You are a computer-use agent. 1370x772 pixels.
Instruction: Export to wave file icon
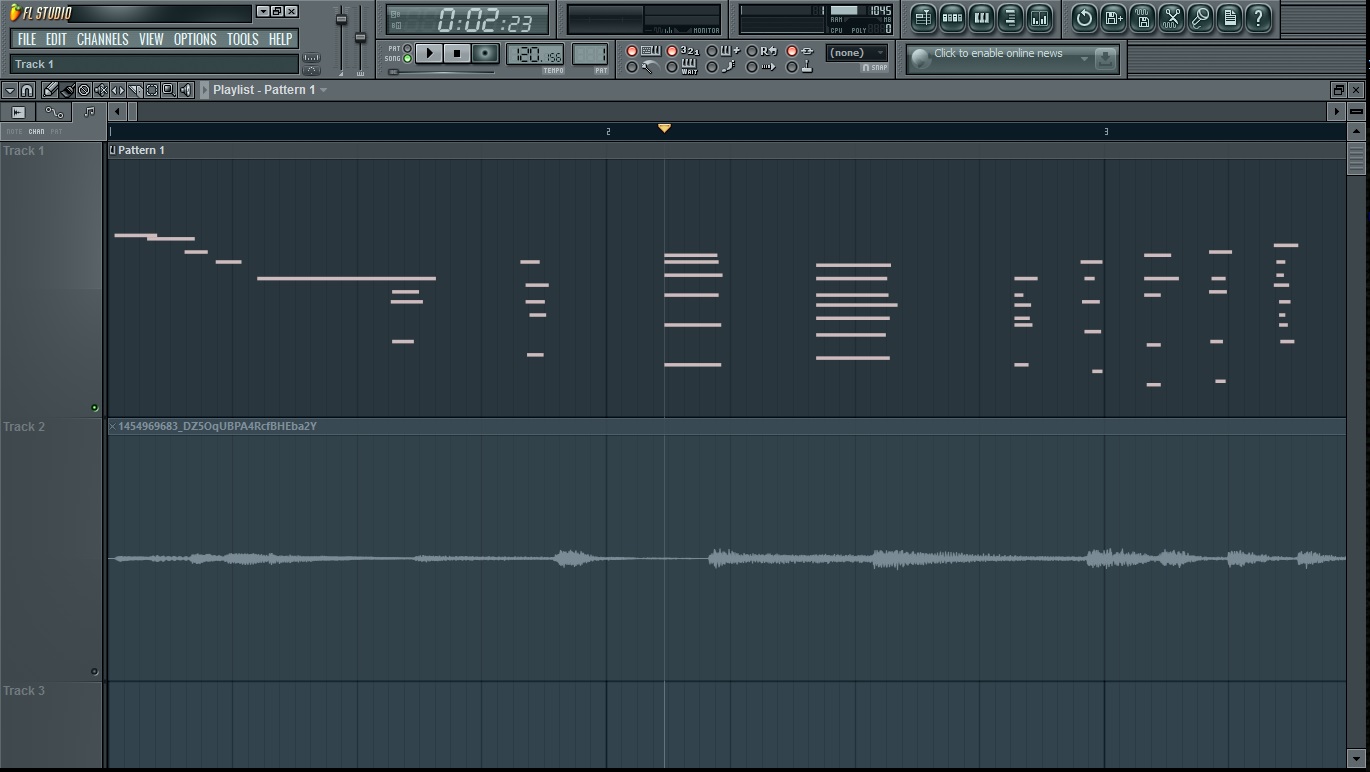click(1142, 17)
